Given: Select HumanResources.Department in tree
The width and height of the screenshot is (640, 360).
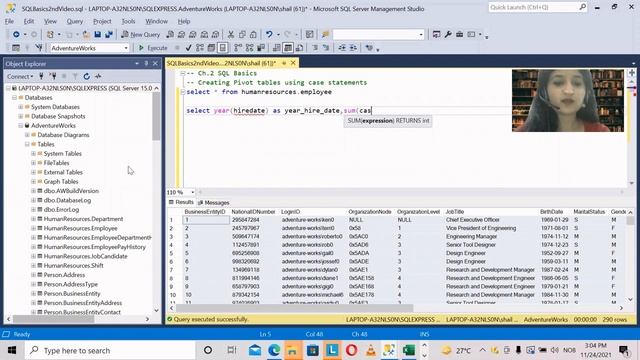Looking at the screenshot, I should 83,219.
